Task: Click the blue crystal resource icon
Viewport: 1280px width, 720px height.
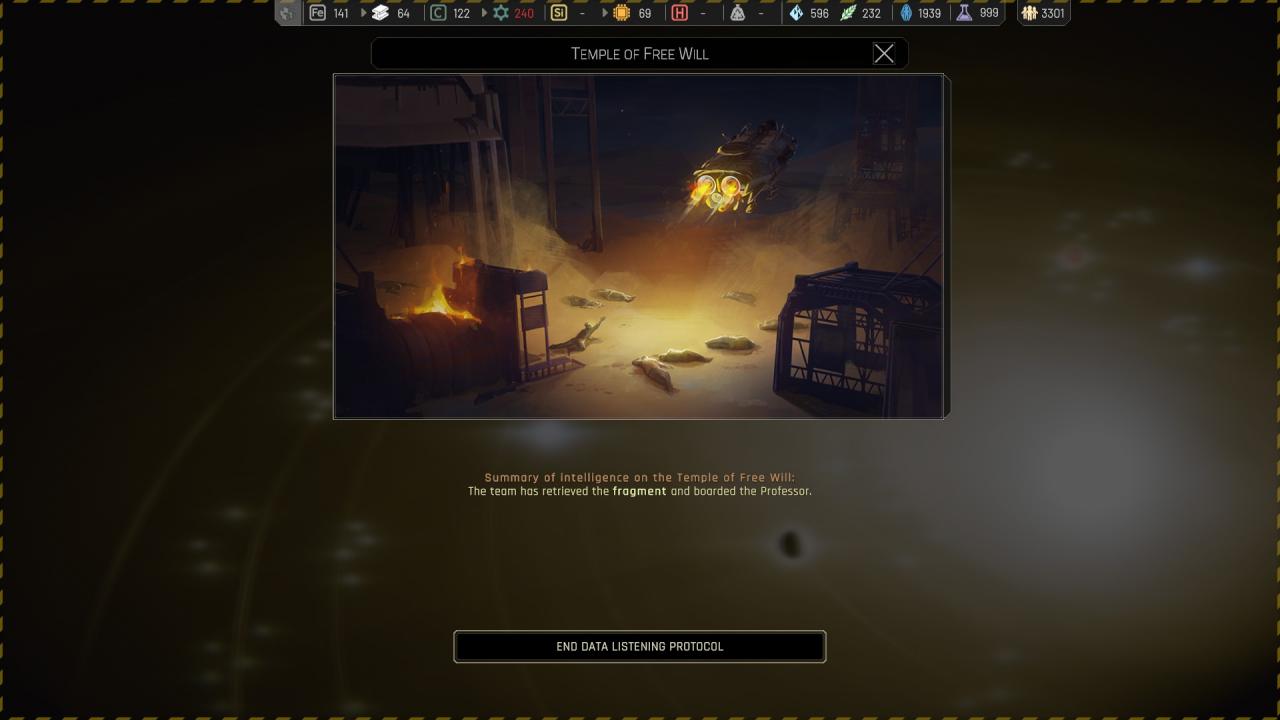Action: (796, 13)
